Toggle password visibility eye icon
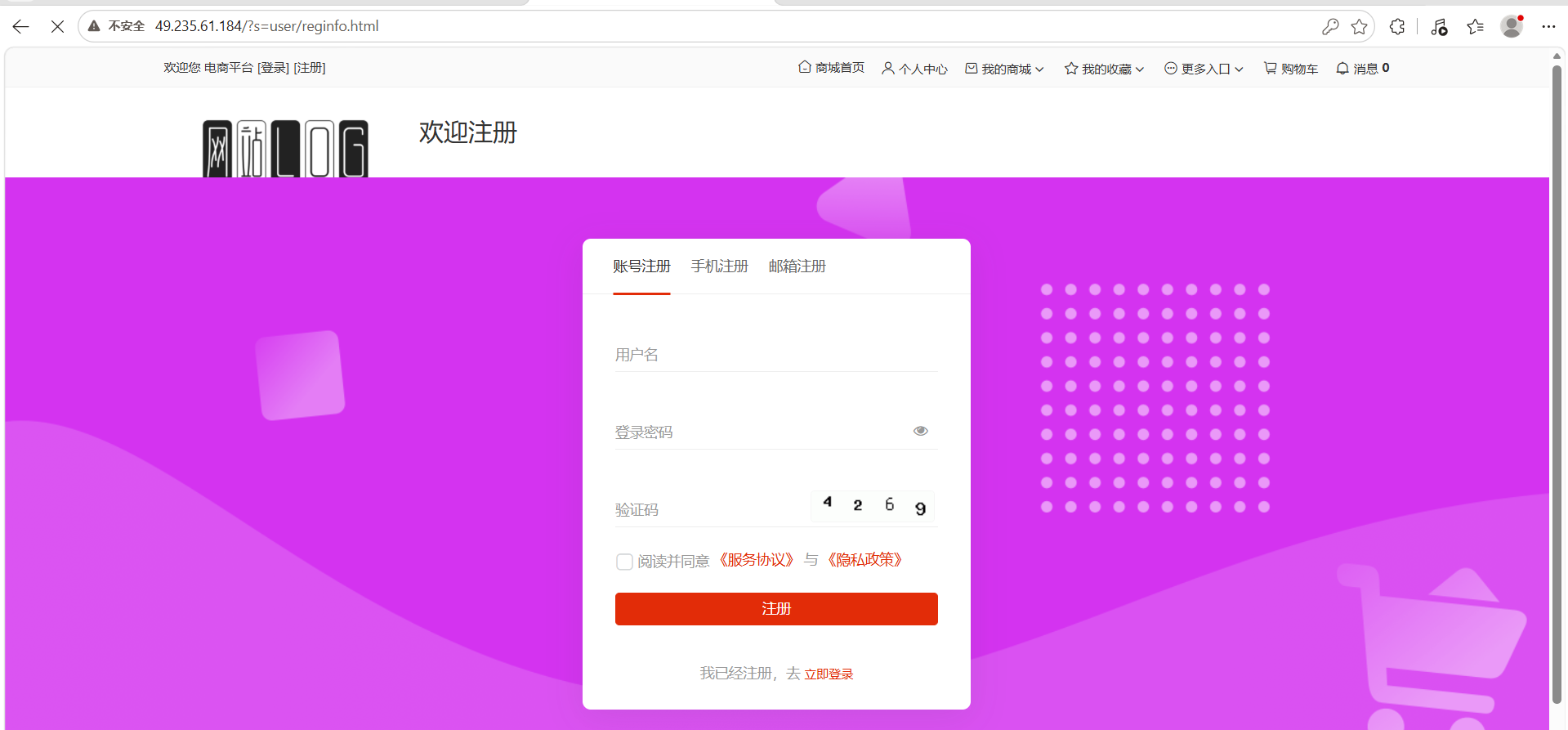 click(x=921, y=431)
